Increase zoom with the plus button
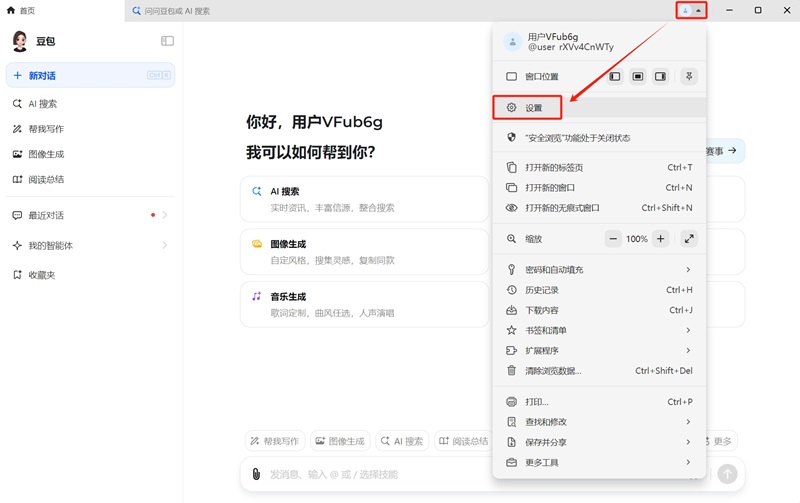Screen dimensions: 800x503 pyautogui.click(x=661, y=239)
